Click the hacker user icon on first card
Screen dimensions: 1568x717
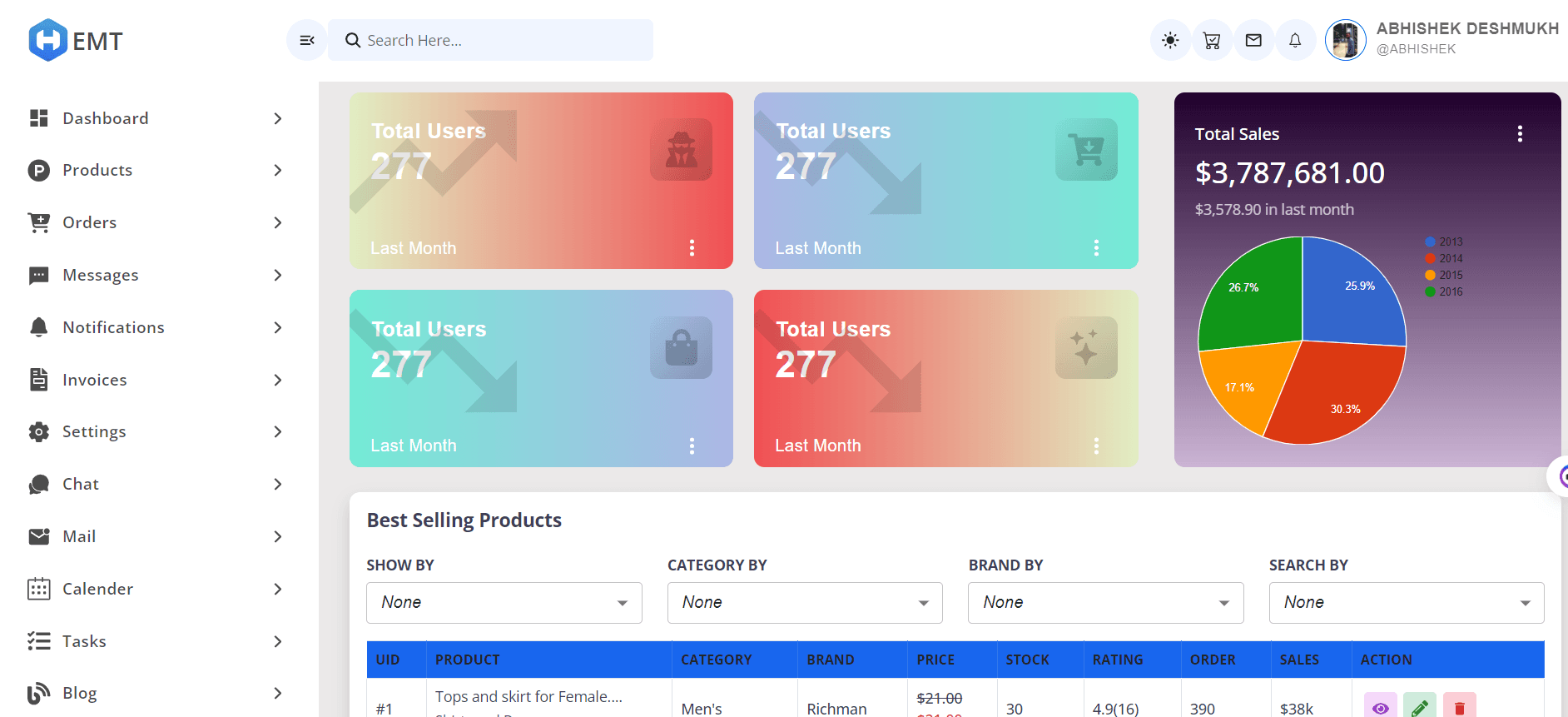(x=681, y=150)
